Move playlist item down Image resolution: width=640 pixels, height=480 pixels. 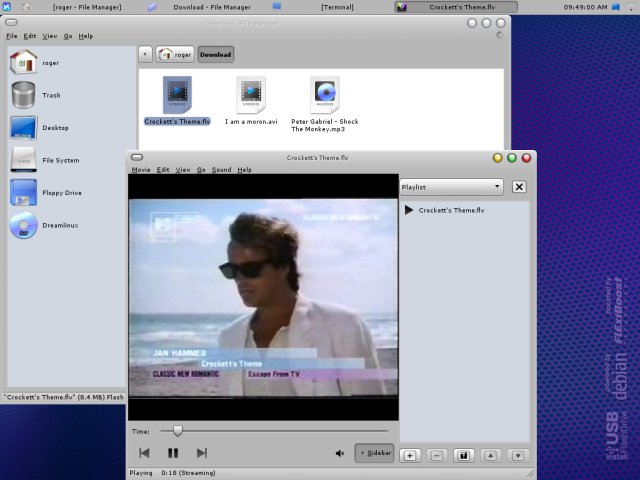point(518,456)
